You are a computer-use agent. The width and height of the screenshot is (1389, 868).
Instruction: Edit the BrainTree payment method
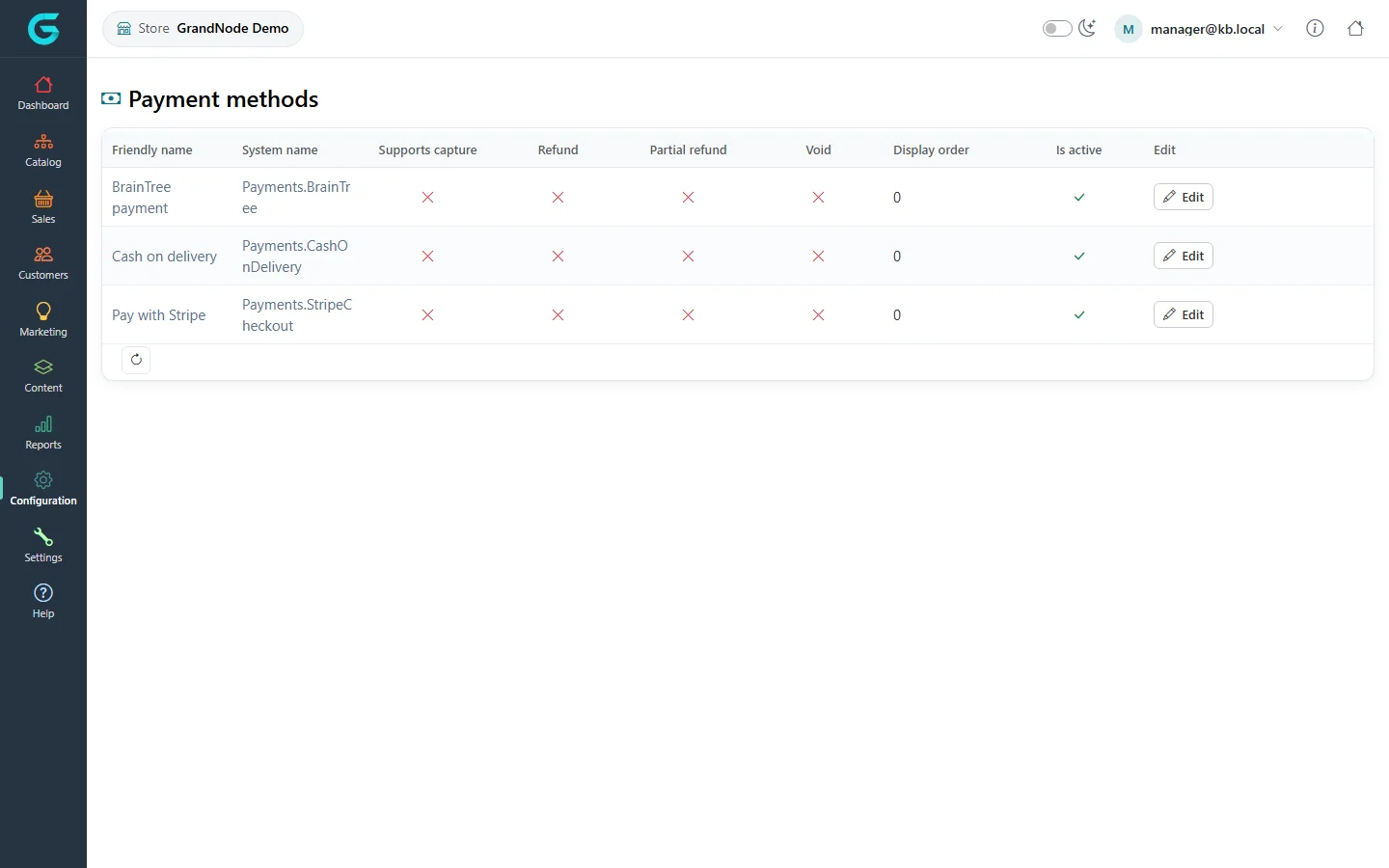coord(1184,197)
